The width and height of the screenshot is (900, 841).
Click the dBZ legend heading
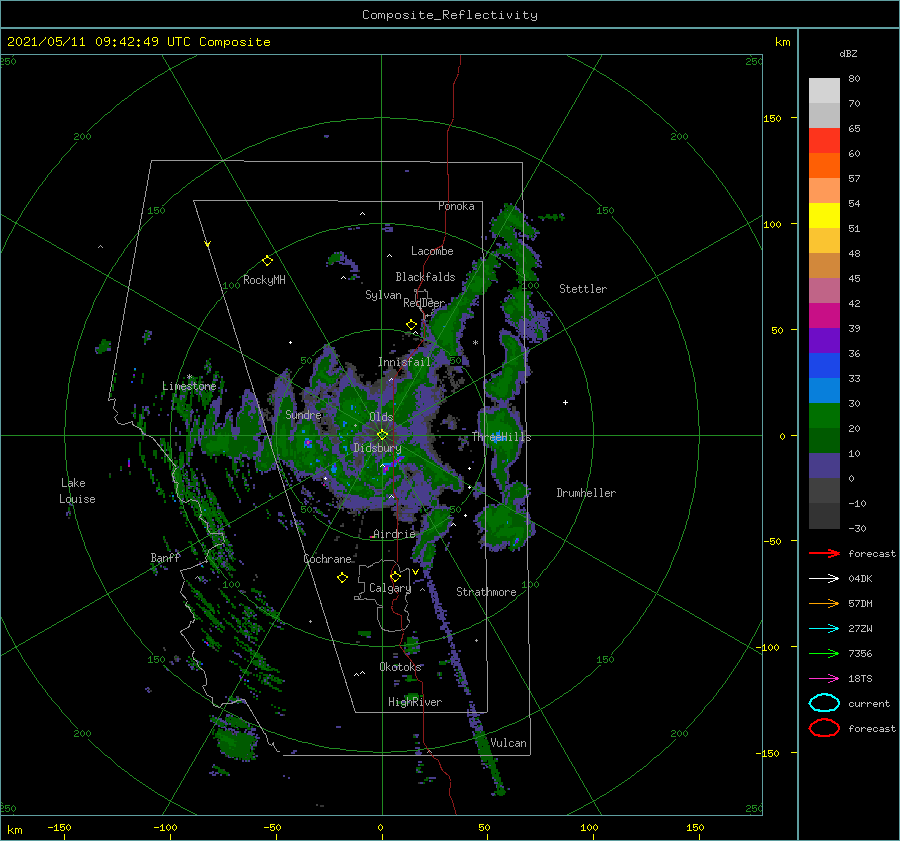(848, 53)
